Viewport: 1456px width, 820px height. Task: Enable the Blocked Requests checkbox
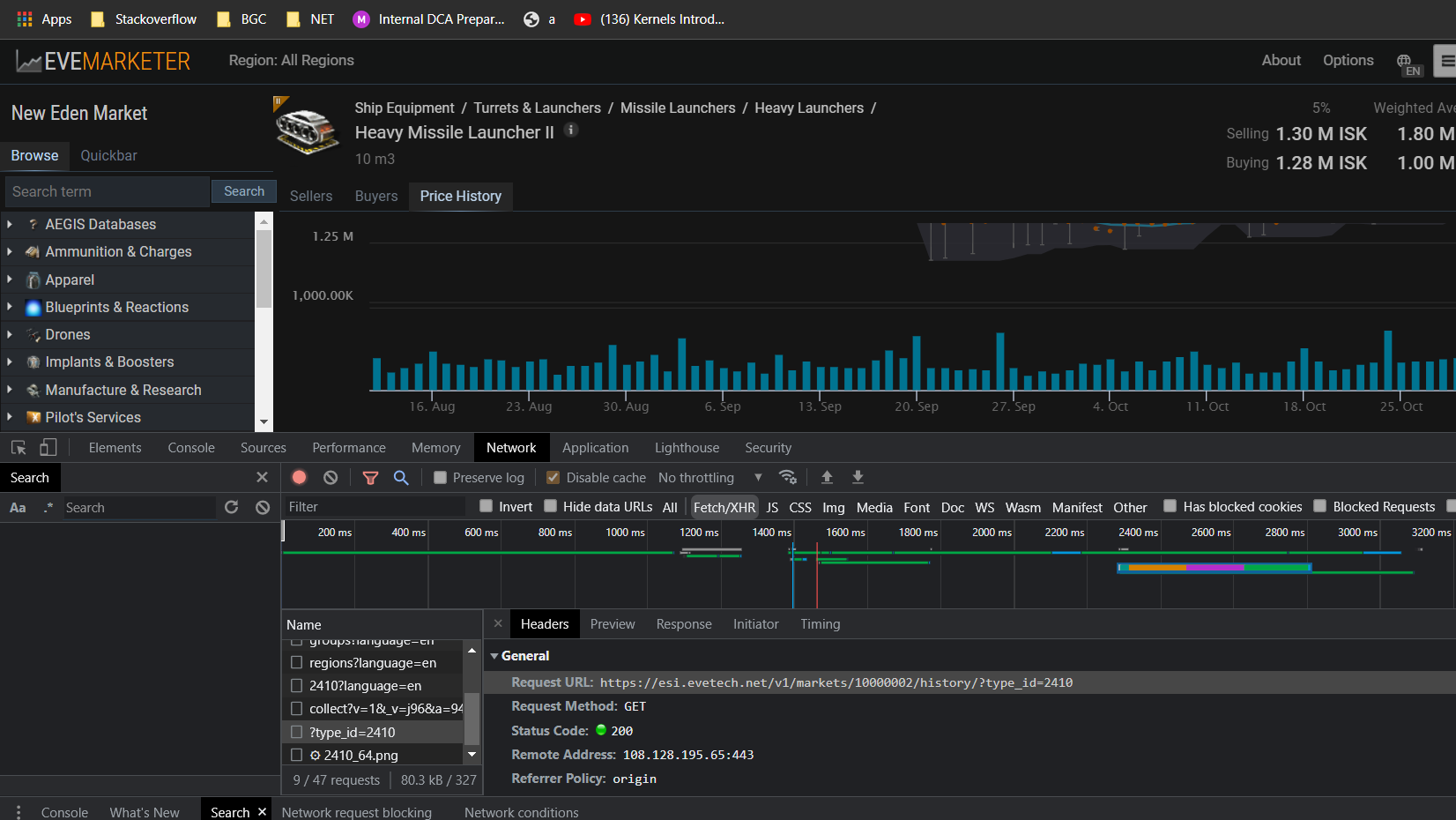pos(1319,506)
